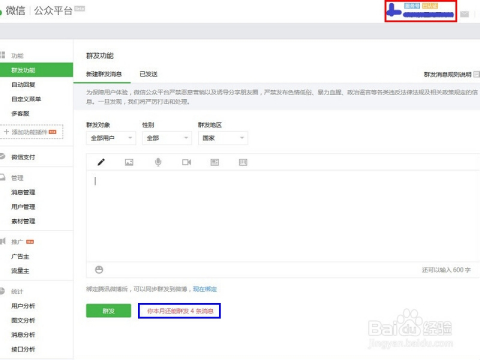Image resolution: width=480 pixels, height=360 pixels.
Task: Open 广告主 in the sidebar
Action: coord(20,256)
